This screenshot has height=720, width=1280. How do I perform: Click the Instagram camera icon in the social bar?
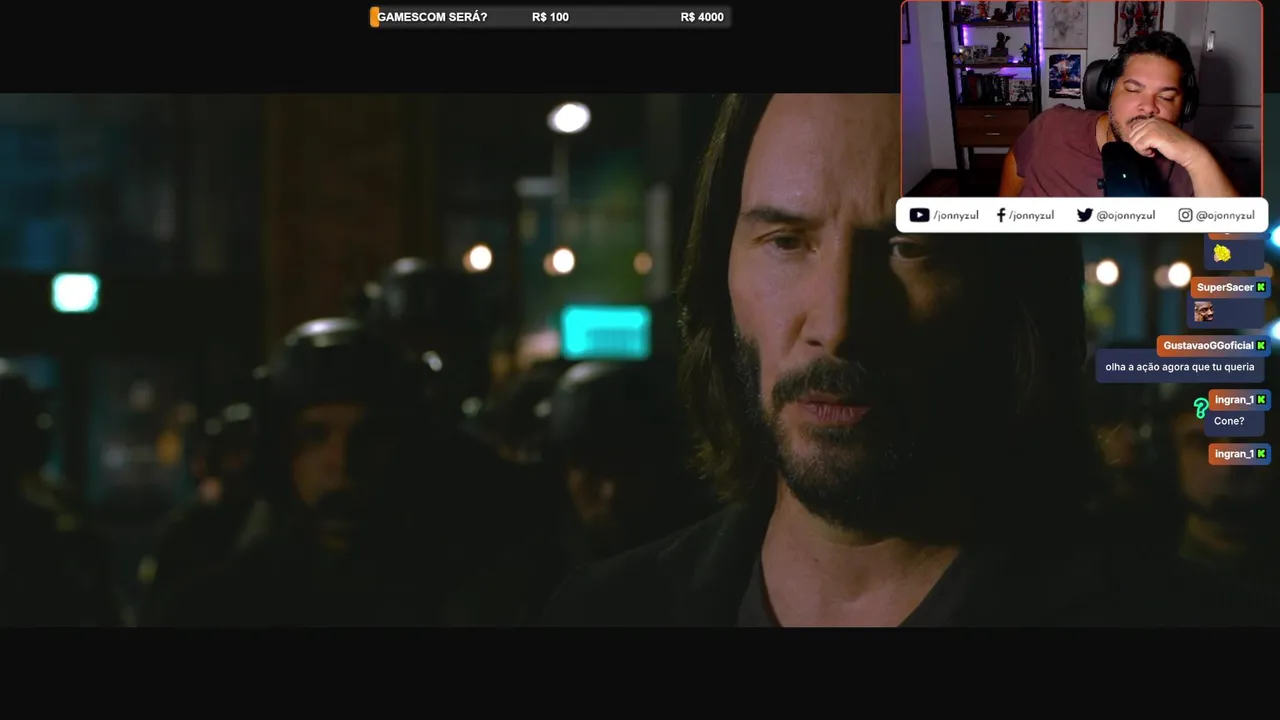click(1185, 215)
